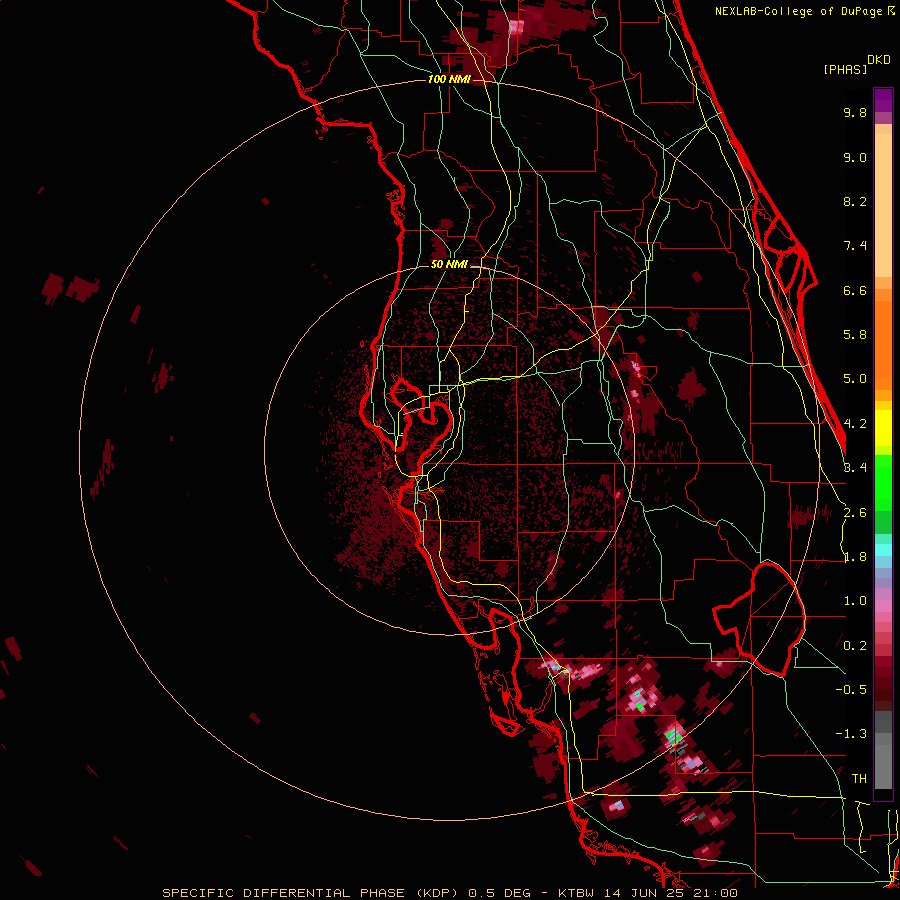
Task: Click the "50 NMI" range ring label
Action: pyautogui.click(x=449, y=264)
